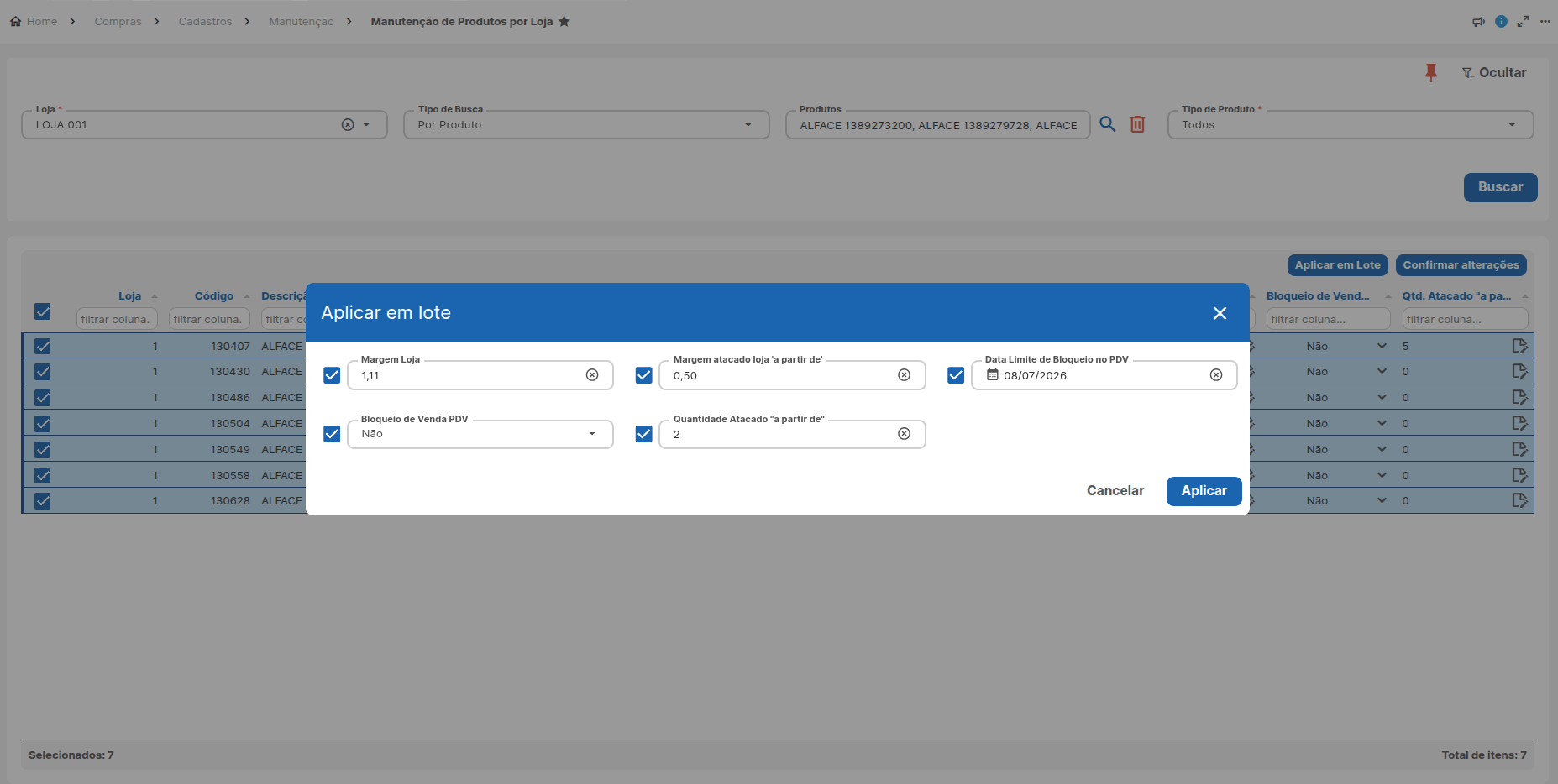This screenshot has height=784, width=1558.
Task: Filter the Bloqueio de Vend... column input
Action: [x=1329, y=319]
